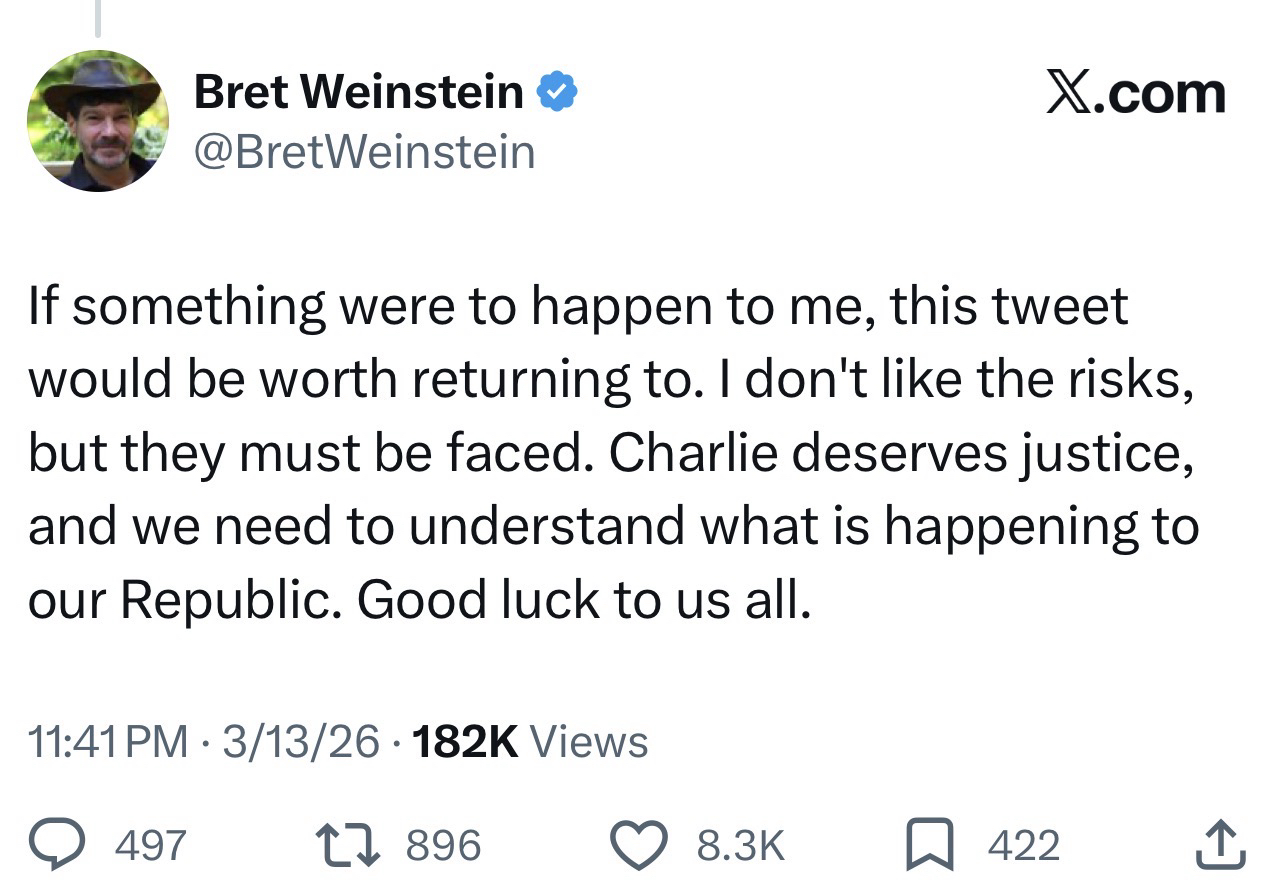View the 182K Views analytics
This screenshot has height=889, width=1284.
(x=529, y=742)
